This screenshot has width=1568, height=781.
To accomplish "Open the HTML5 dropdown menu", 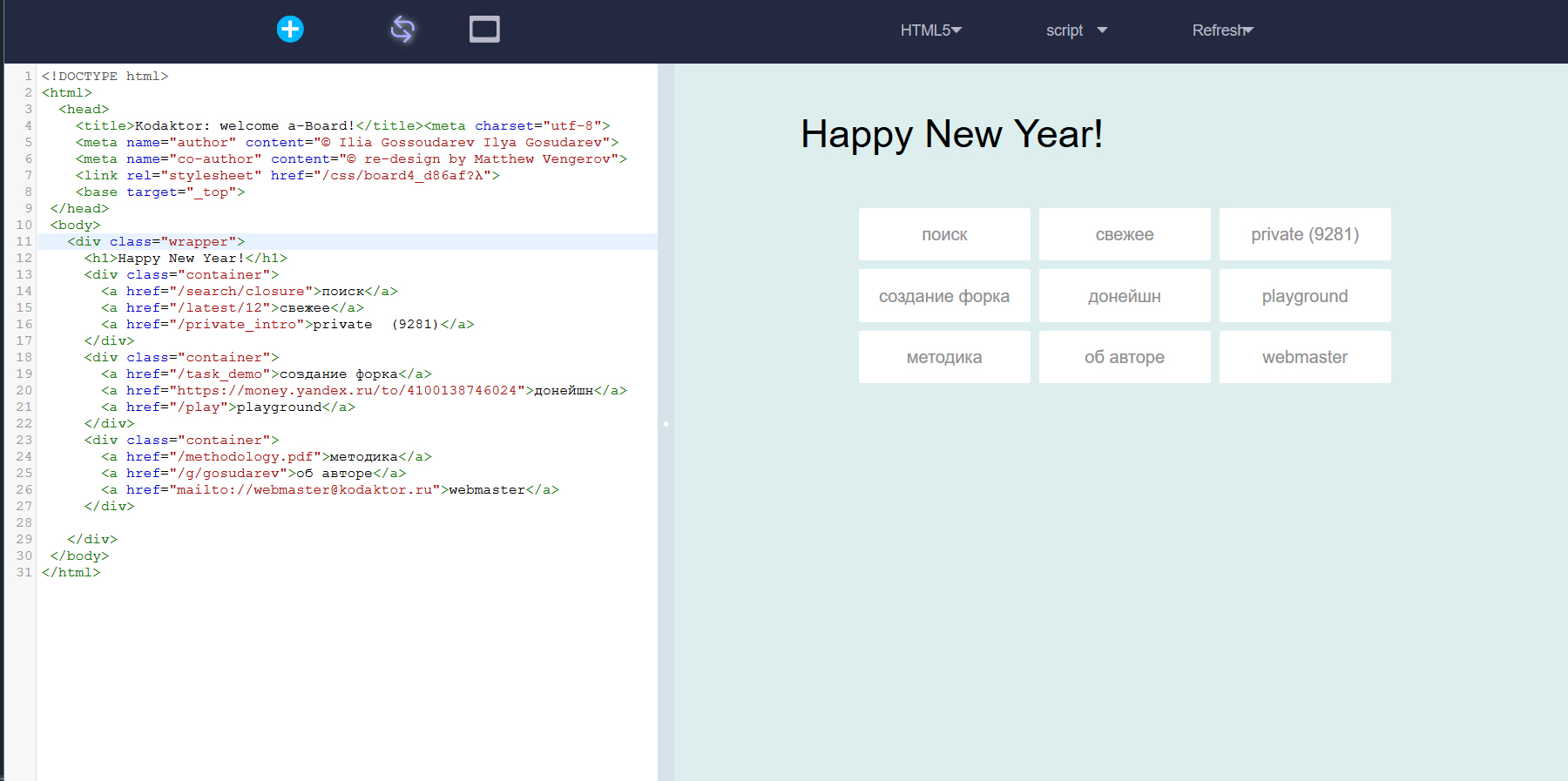I will pyautogui.click(x=930, y=30).
